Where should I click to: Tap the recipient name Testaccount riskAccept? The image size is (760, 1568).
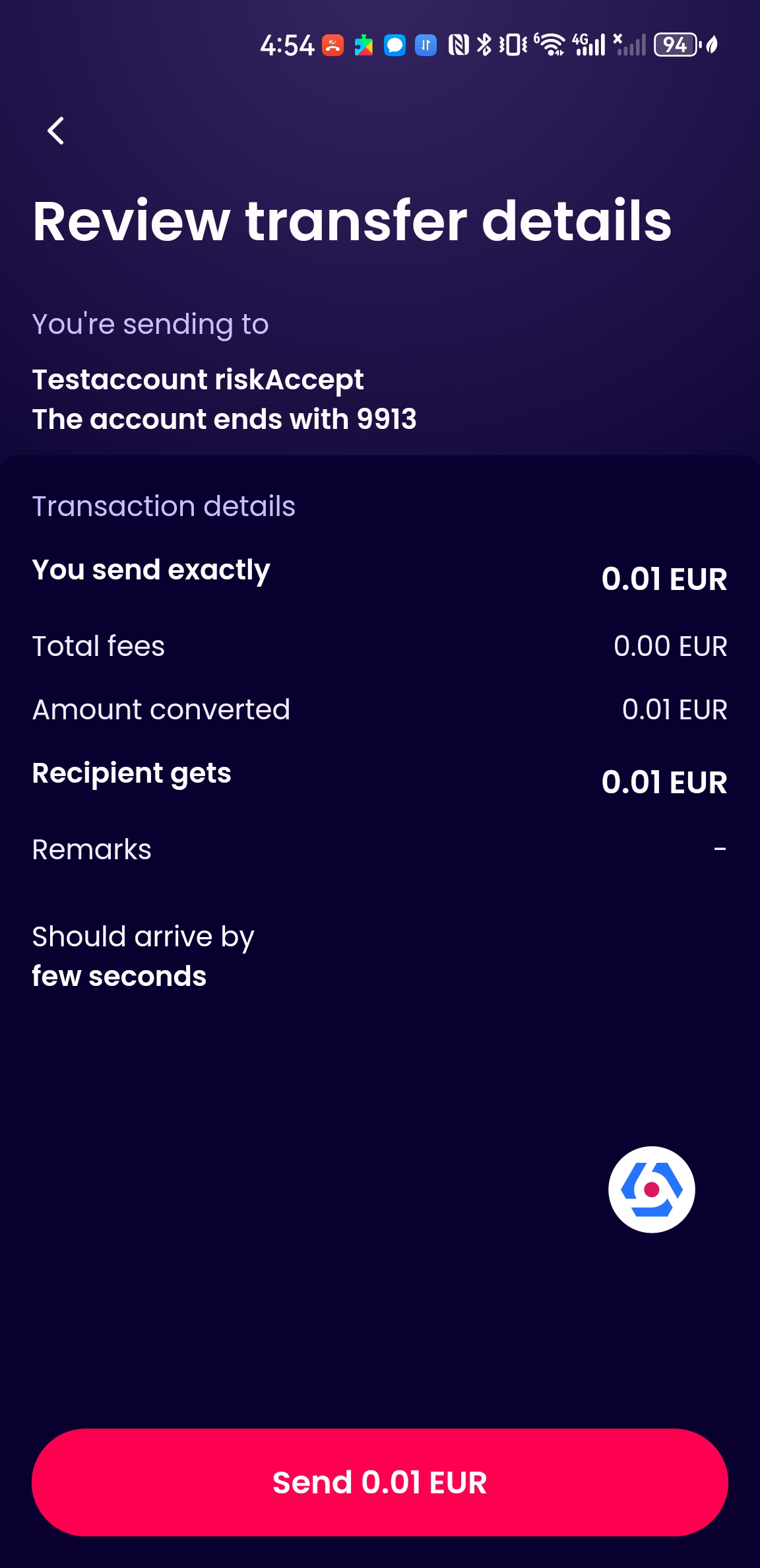pos(198,379)
